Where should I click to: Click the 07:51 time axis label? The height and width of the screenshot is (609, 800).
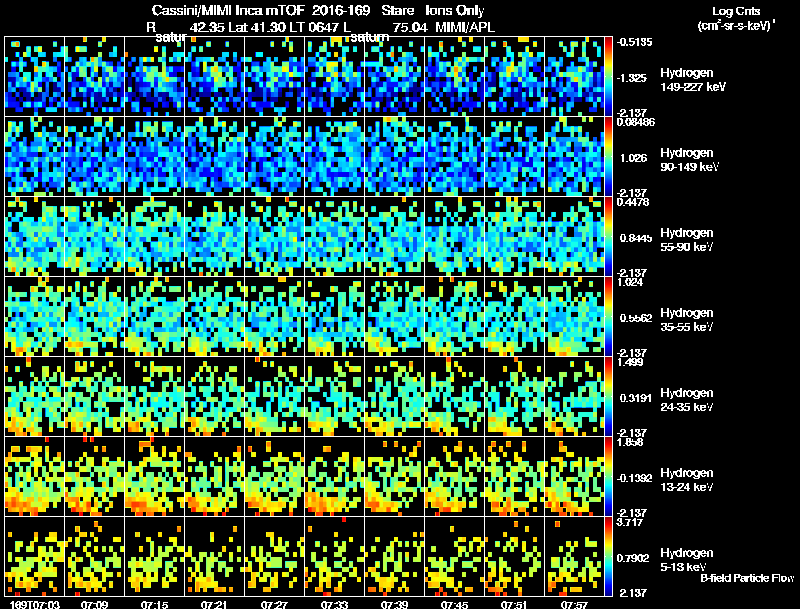pyautogui.click(x=514, y=604)
